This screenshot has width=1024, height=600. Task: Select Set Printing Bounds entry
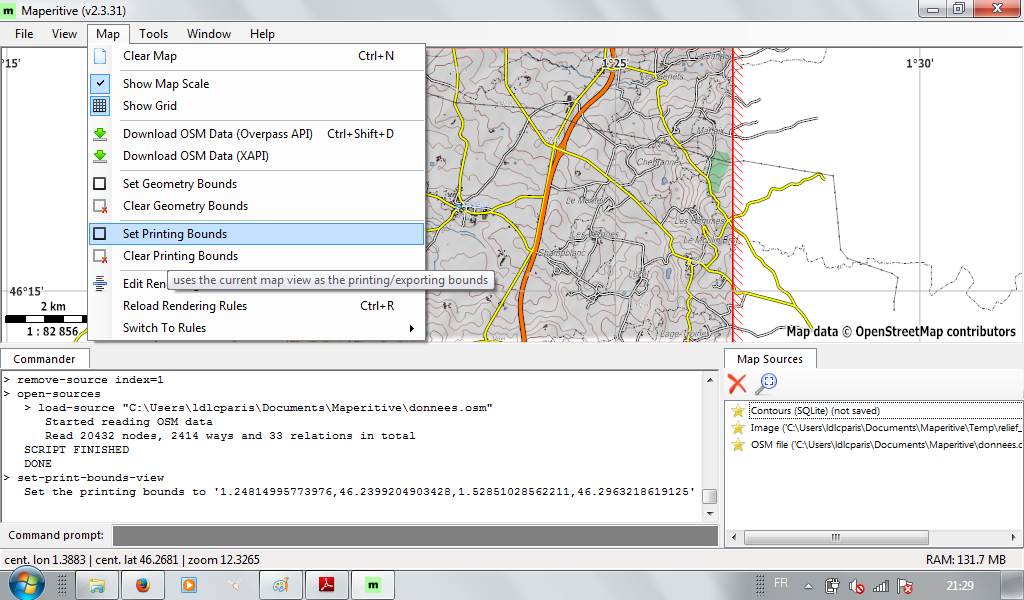[257, 234]
